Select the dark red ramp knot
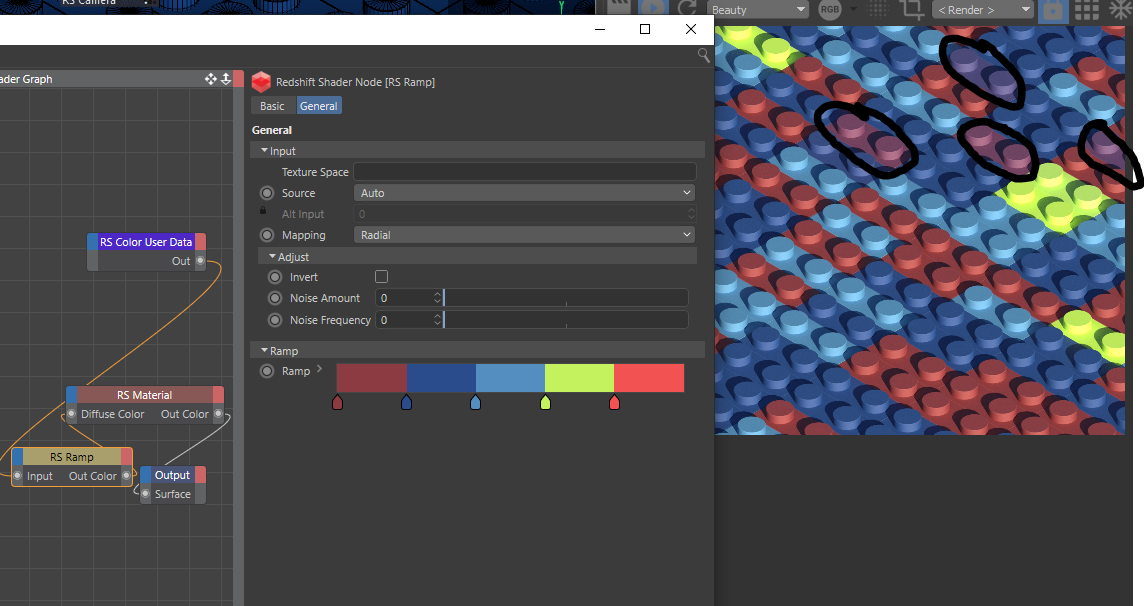Viewport: 1144px width, 606px height. pos(337,403)
